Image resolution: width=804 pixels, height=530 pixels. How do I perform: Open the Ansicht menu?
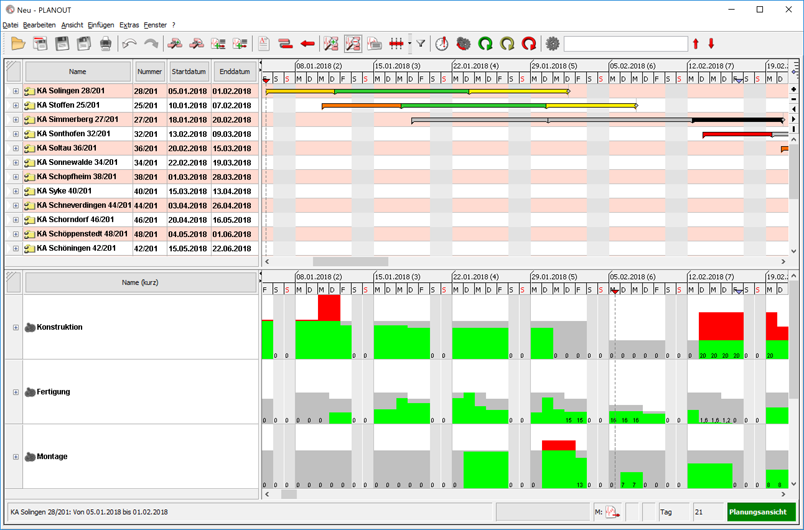pos(72,25)
